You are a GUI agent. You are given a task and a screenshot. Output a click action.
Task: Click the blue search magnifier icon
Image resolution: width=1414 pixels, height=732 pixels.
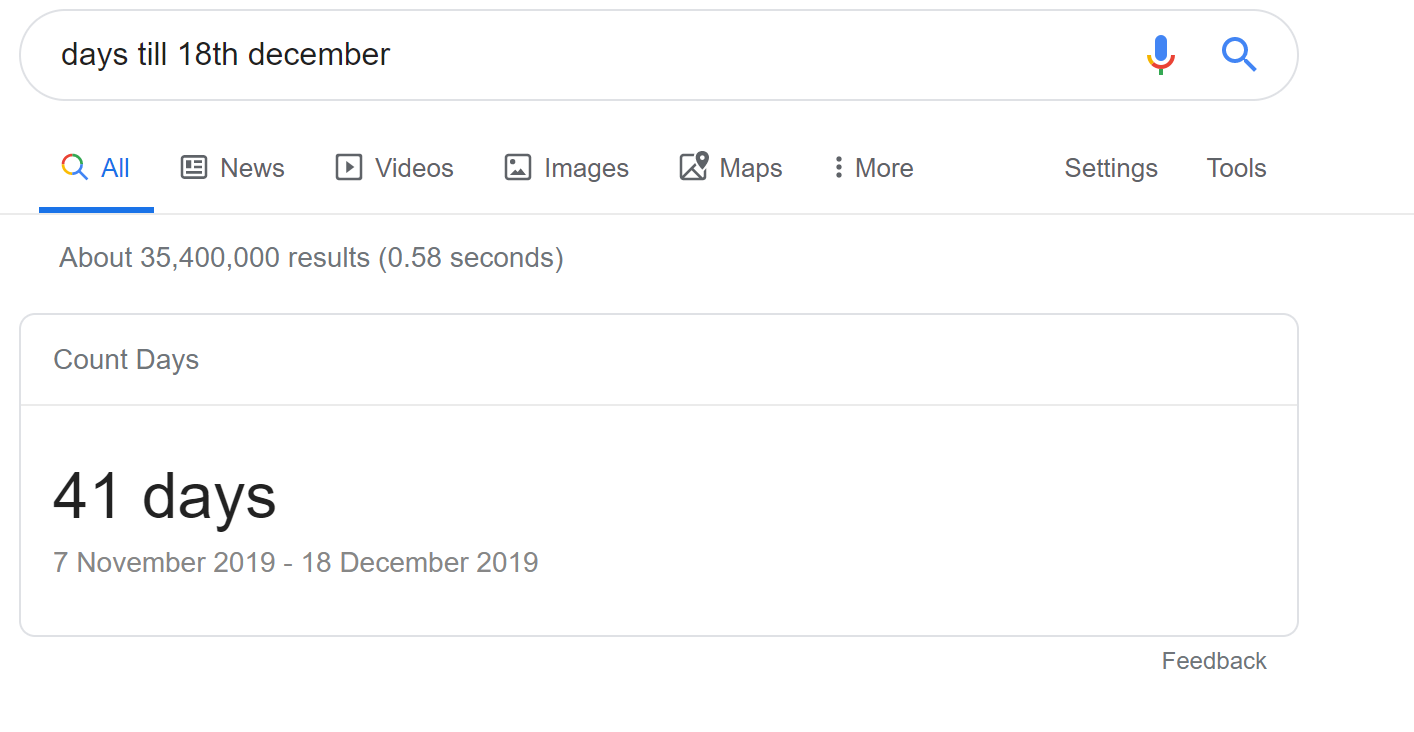(1238, 54)
